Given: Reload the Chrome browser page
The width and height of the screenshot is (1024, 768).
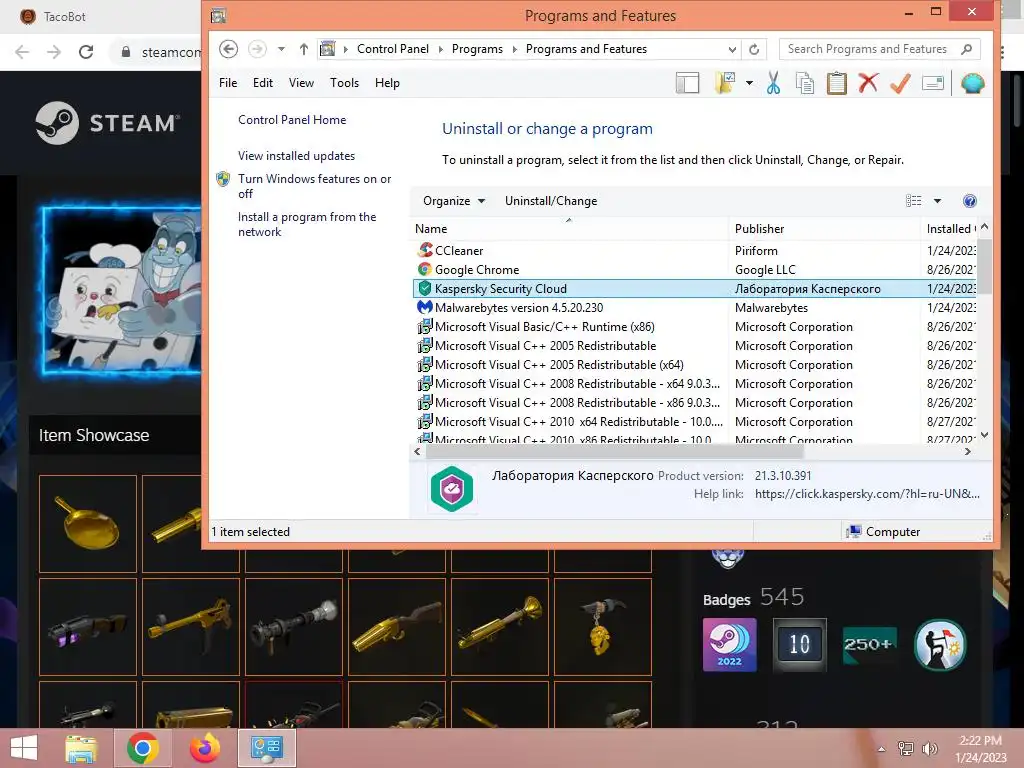Looking at the screenshot, I should (86, 52).
